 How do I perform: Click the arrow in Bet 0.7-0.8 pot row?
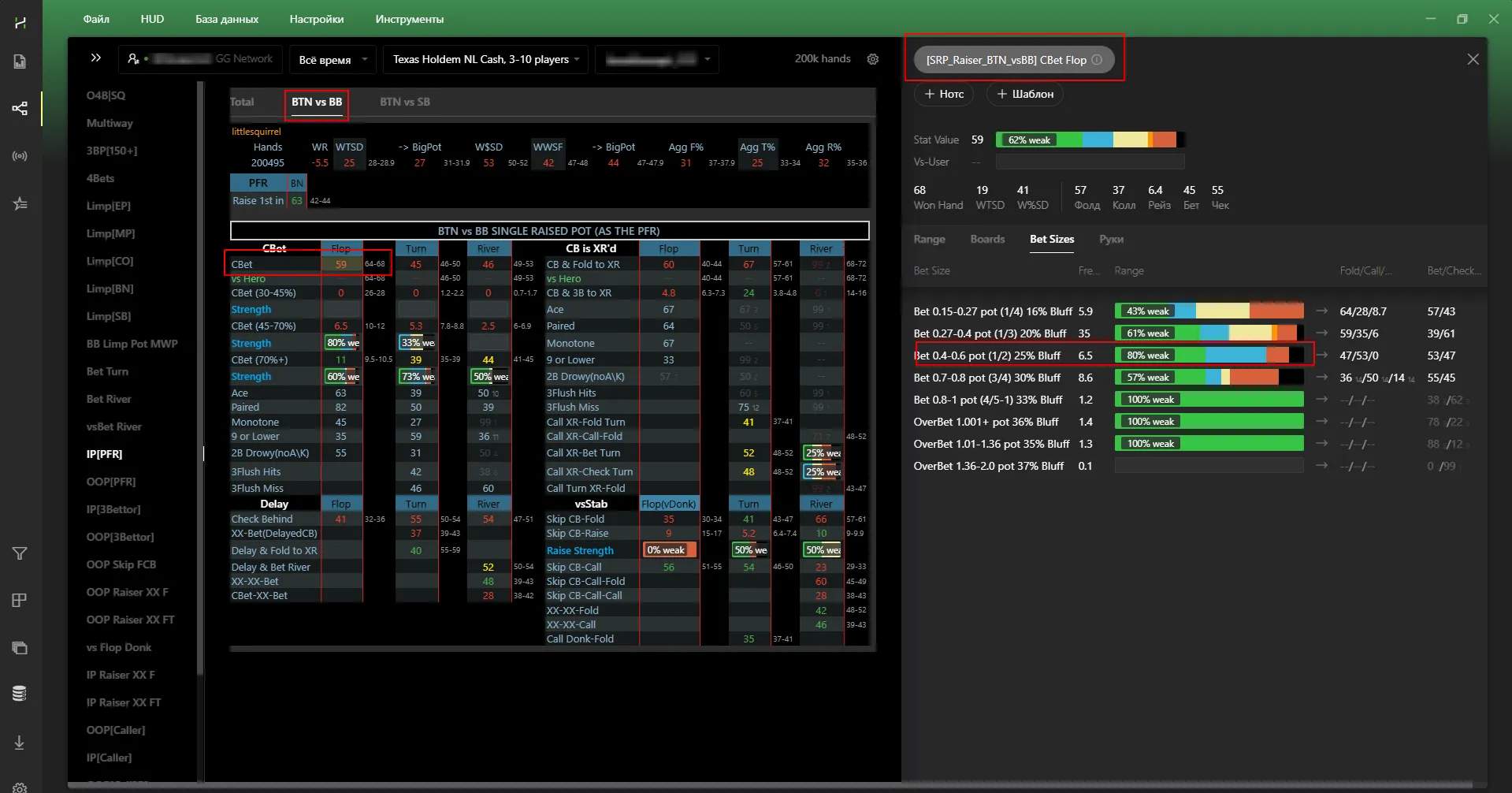[1322, 378]
